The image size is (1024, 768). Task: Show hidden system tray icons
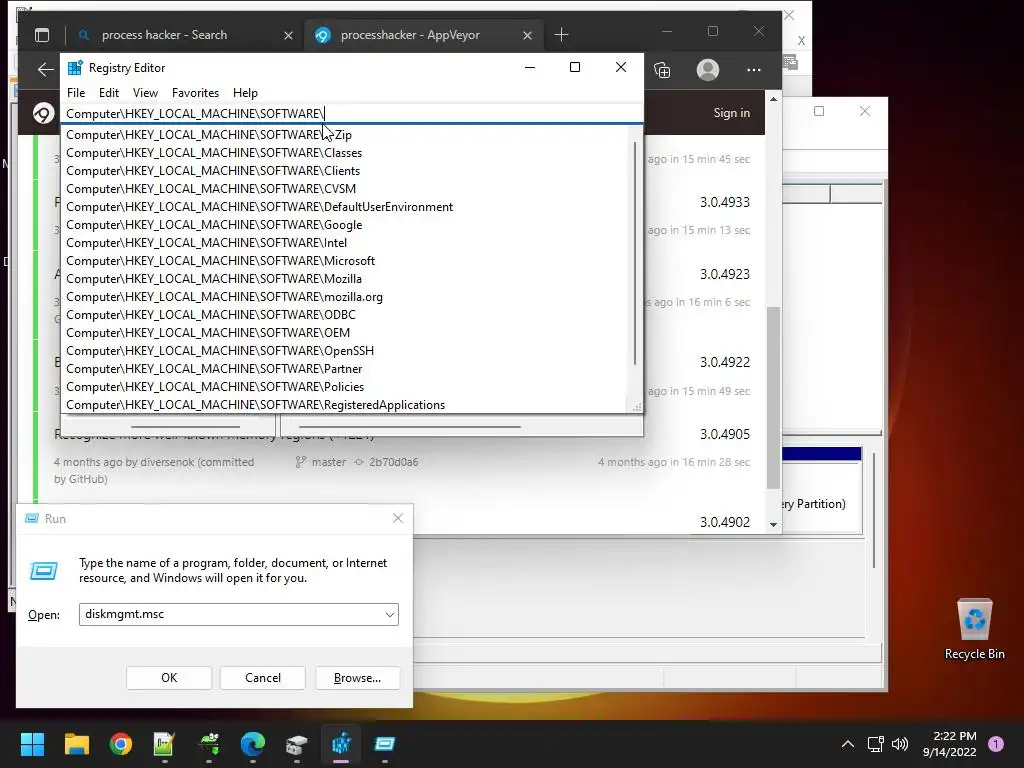tap(848, 744)
